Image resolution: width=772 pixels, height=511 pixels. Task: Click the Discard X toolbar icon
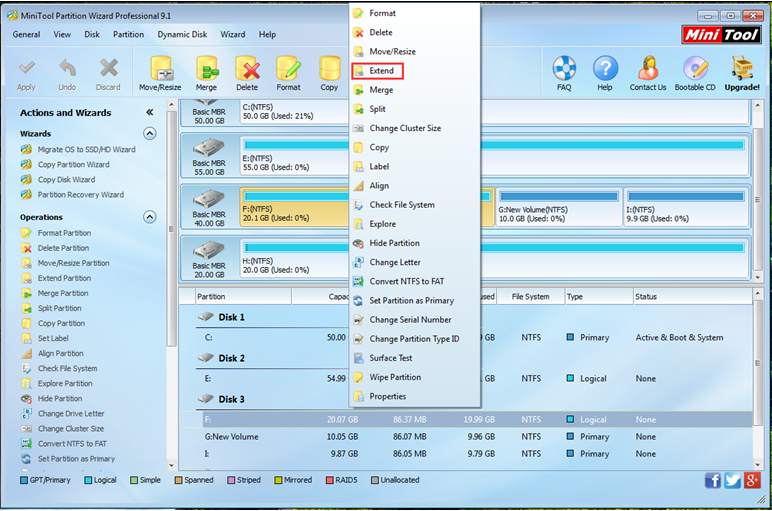[x=108, y=74]
